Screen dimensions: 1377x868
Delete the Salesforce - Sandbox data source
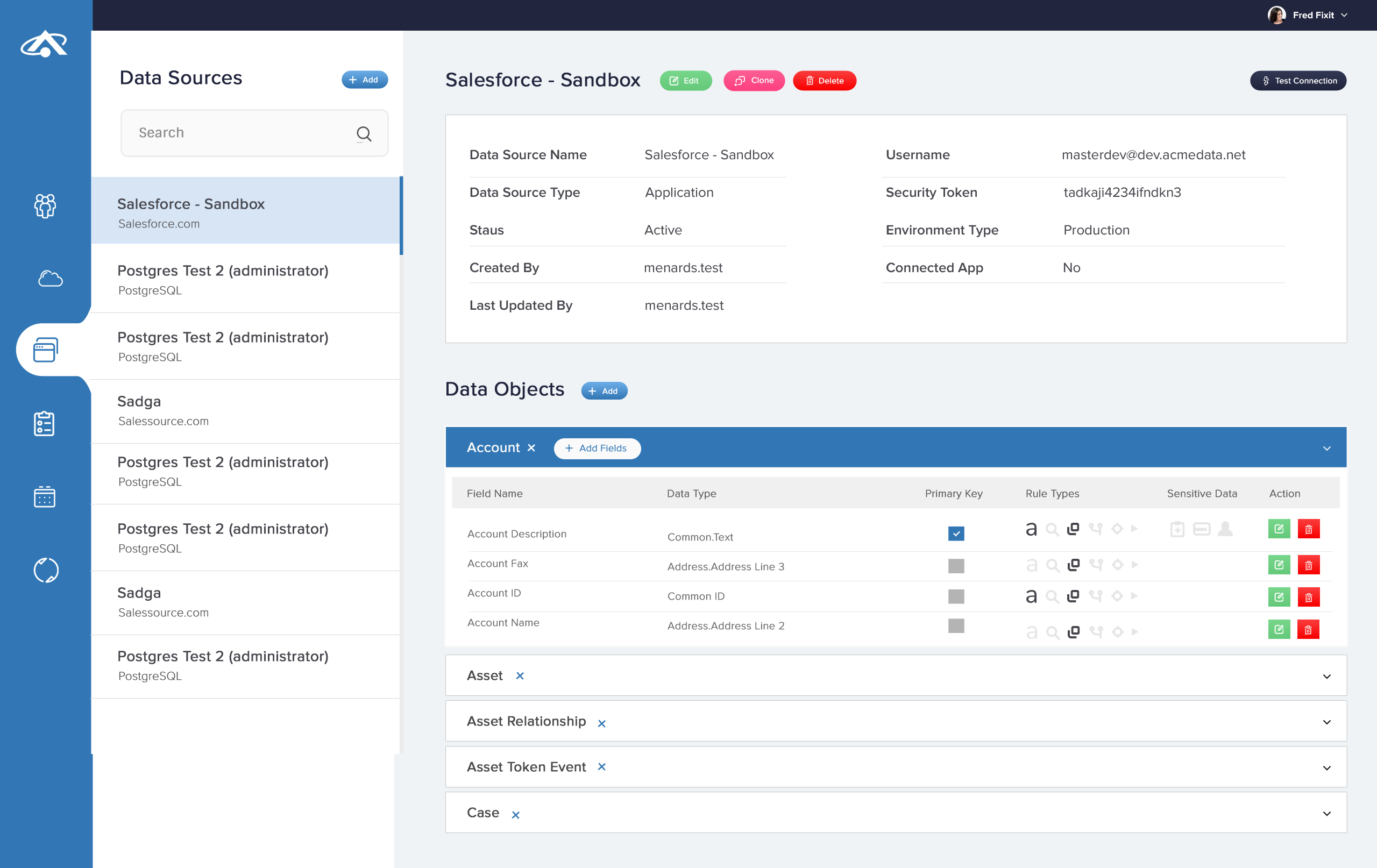[x=824, y=81]
